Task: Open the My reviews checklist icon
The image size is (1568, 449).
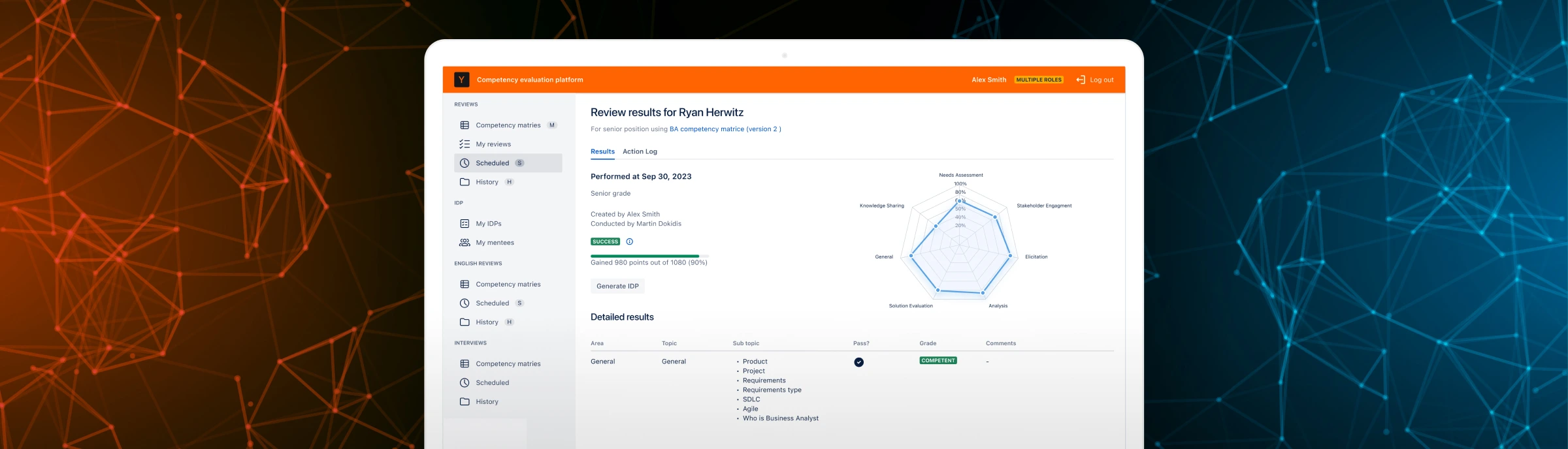Action: pos(465,144)
